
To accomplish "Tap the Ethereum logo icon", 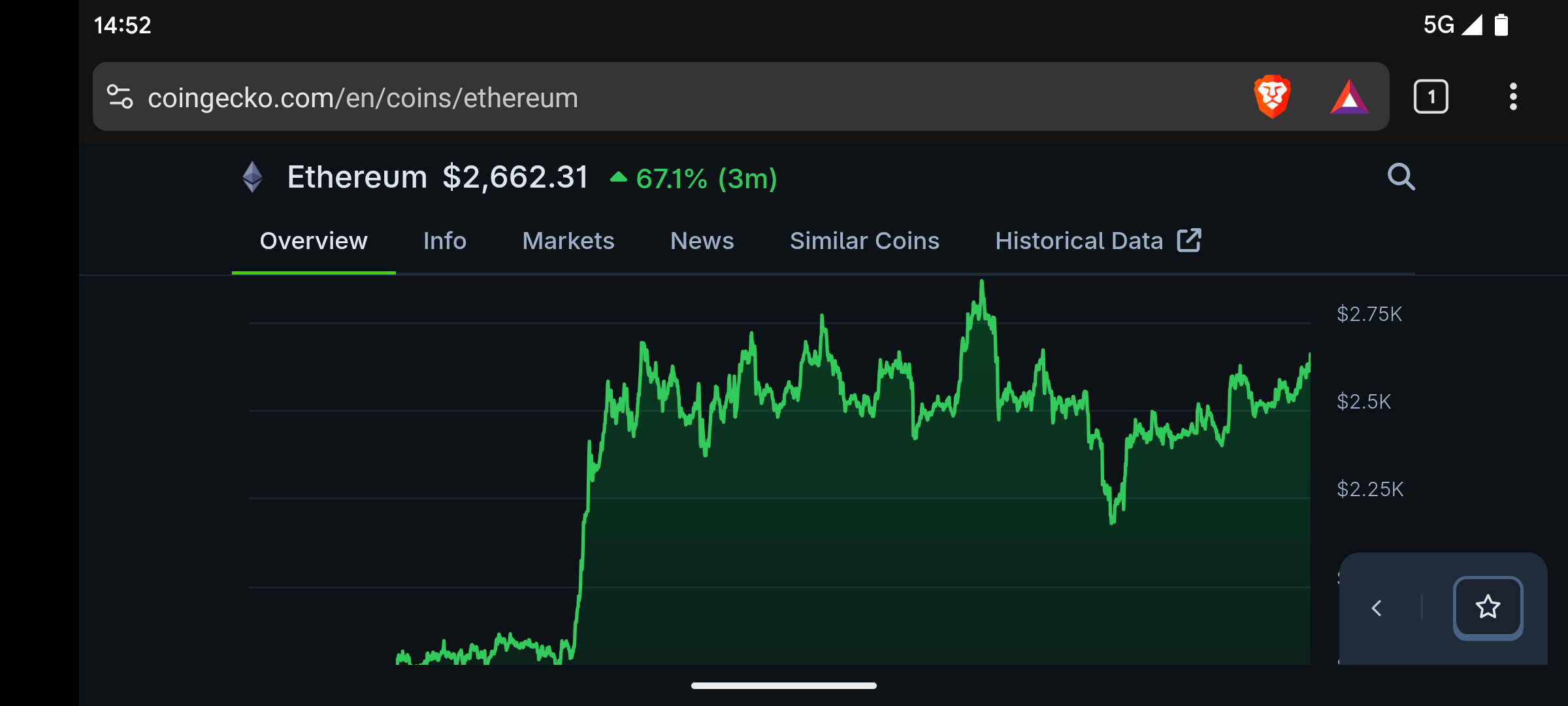I will tap(252, 177).
